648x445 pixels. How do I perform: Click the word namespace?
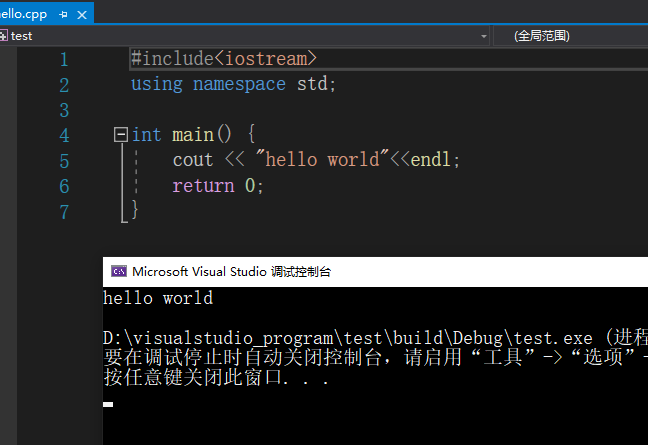239,84
